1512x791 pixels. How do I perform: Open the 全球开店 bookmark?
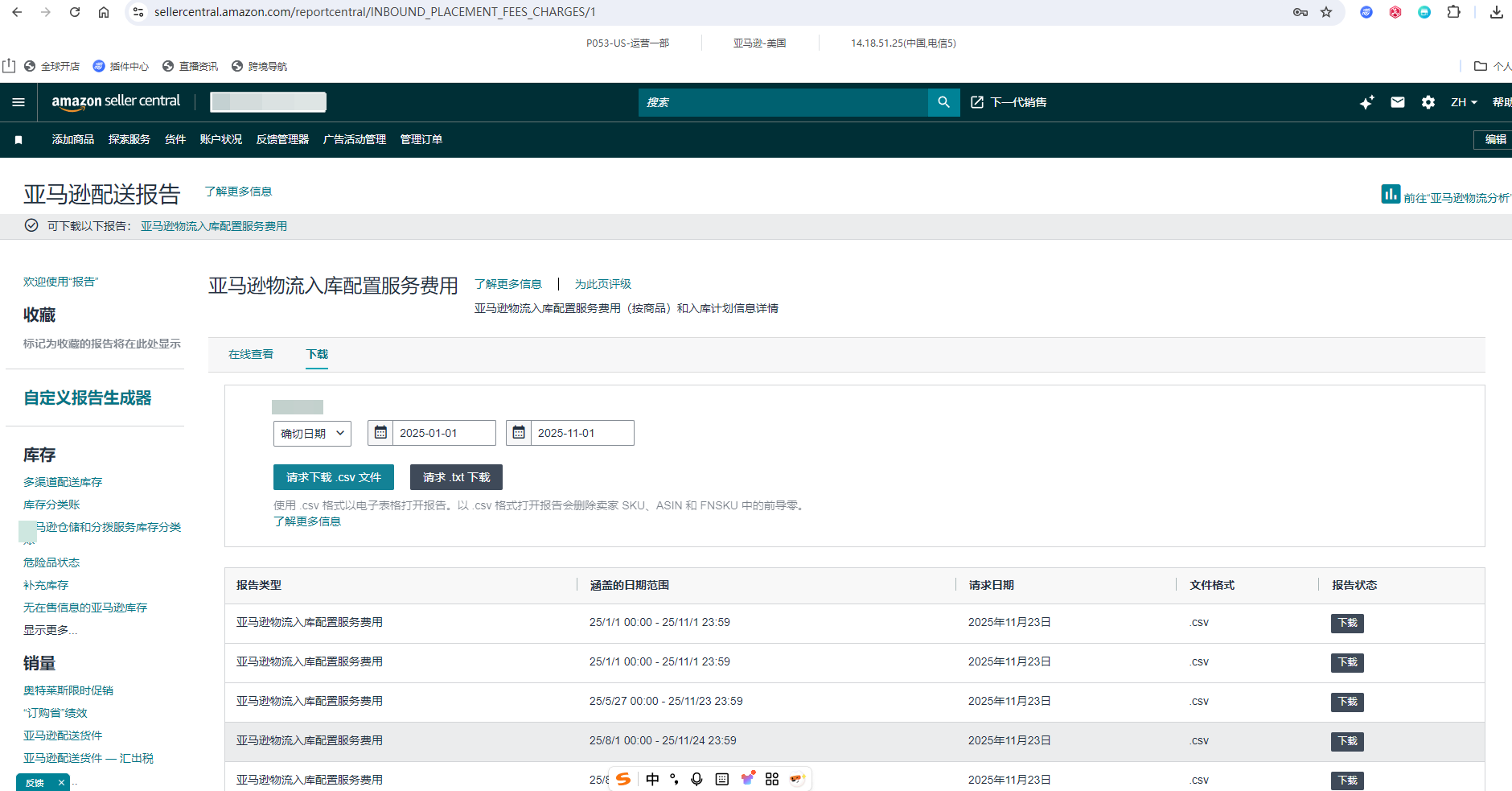click(x=52, y=66)
